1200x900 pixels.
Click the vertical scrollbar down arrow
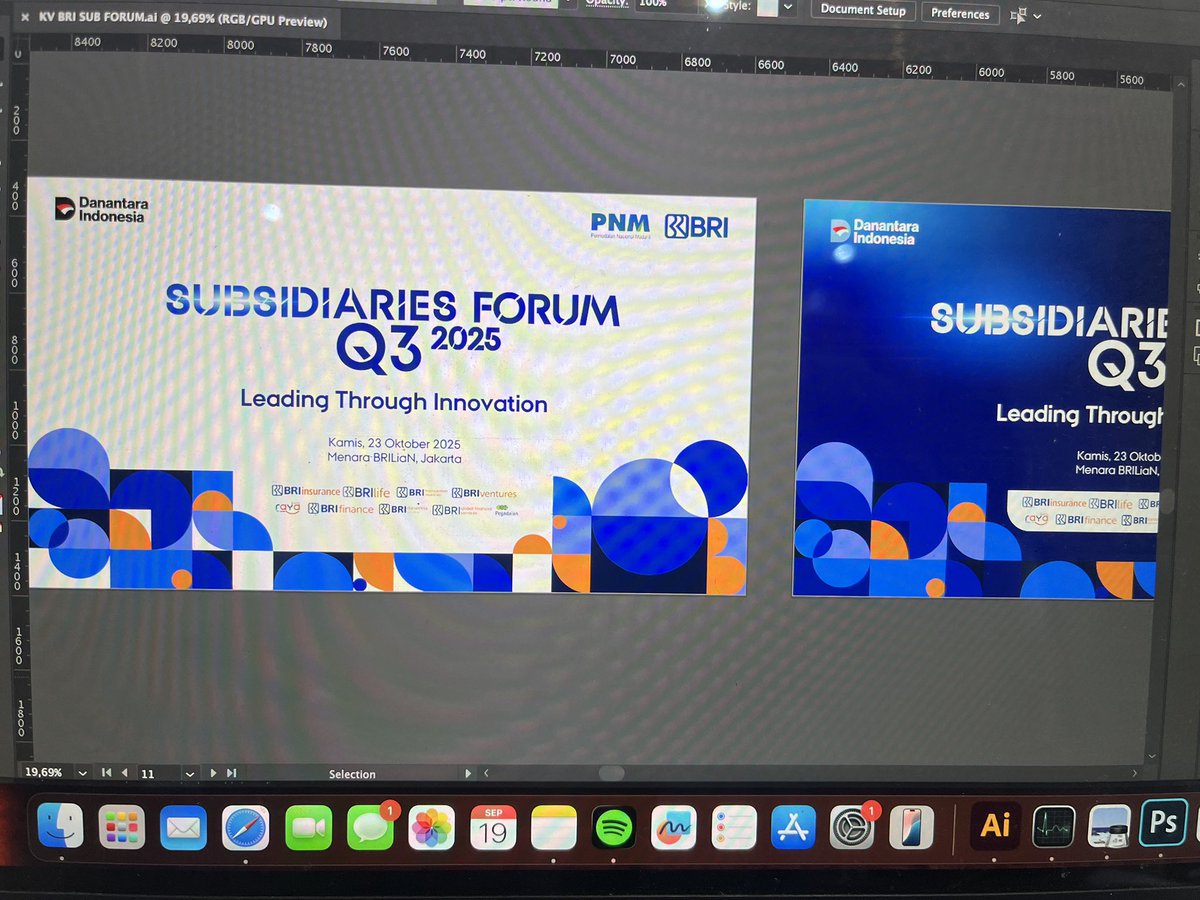coord(1152,756)
